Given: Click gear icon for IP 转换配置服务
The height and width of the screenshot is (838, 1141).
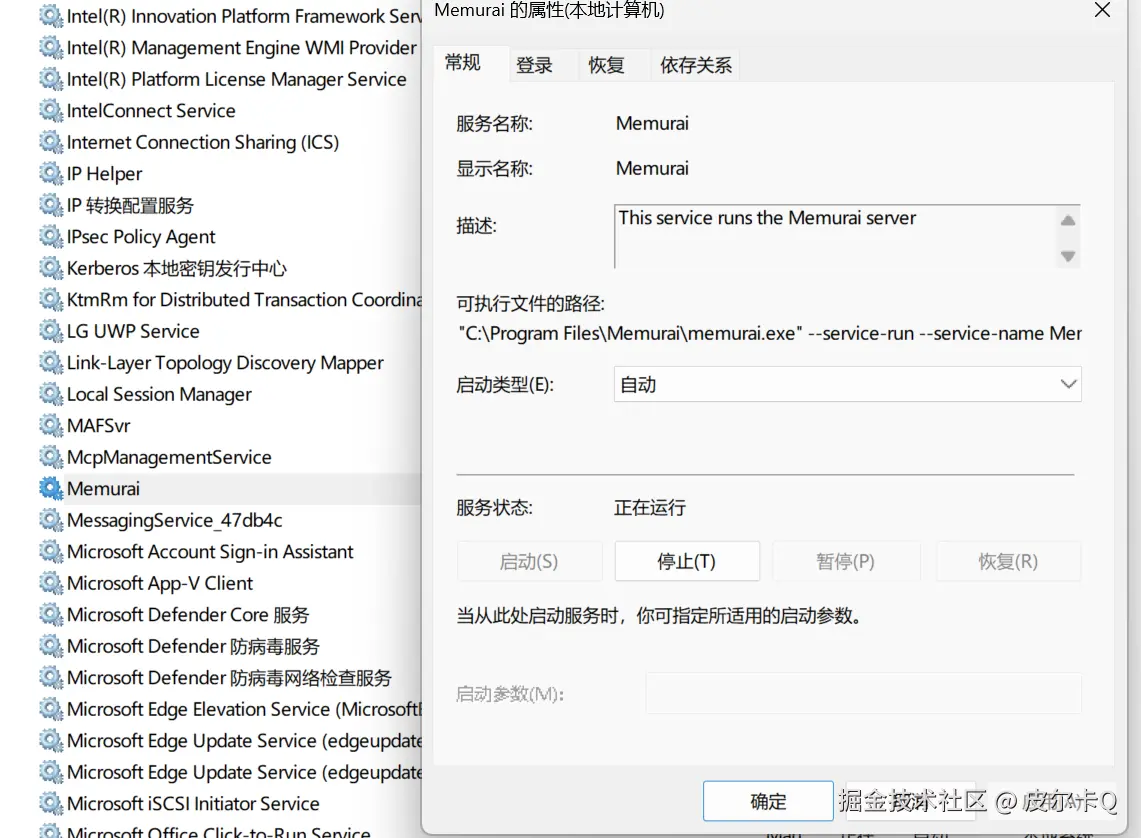Looking at the screenshot, I should (x=51, y=205).
